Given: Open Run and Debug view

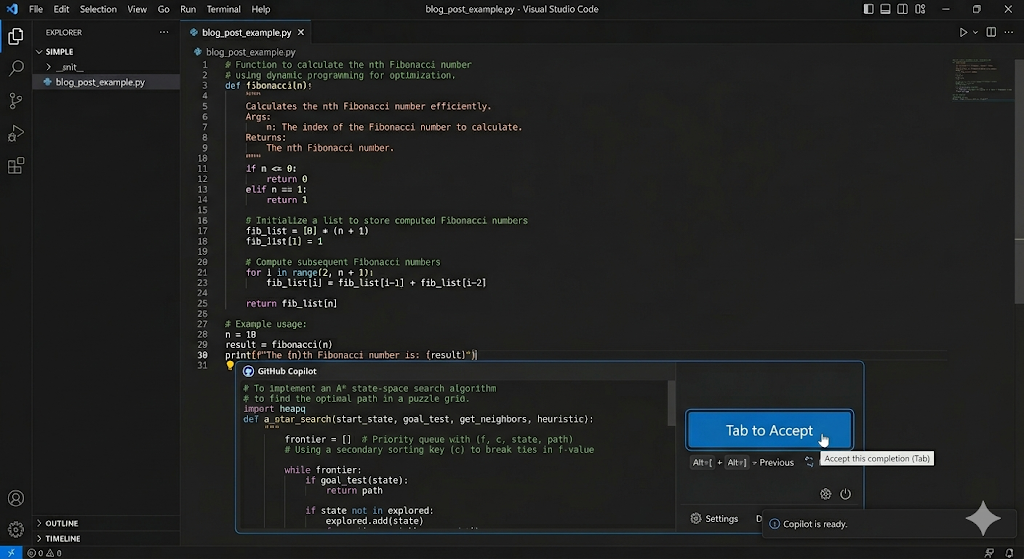Looking at the screenshot, I should coord(16,133).
